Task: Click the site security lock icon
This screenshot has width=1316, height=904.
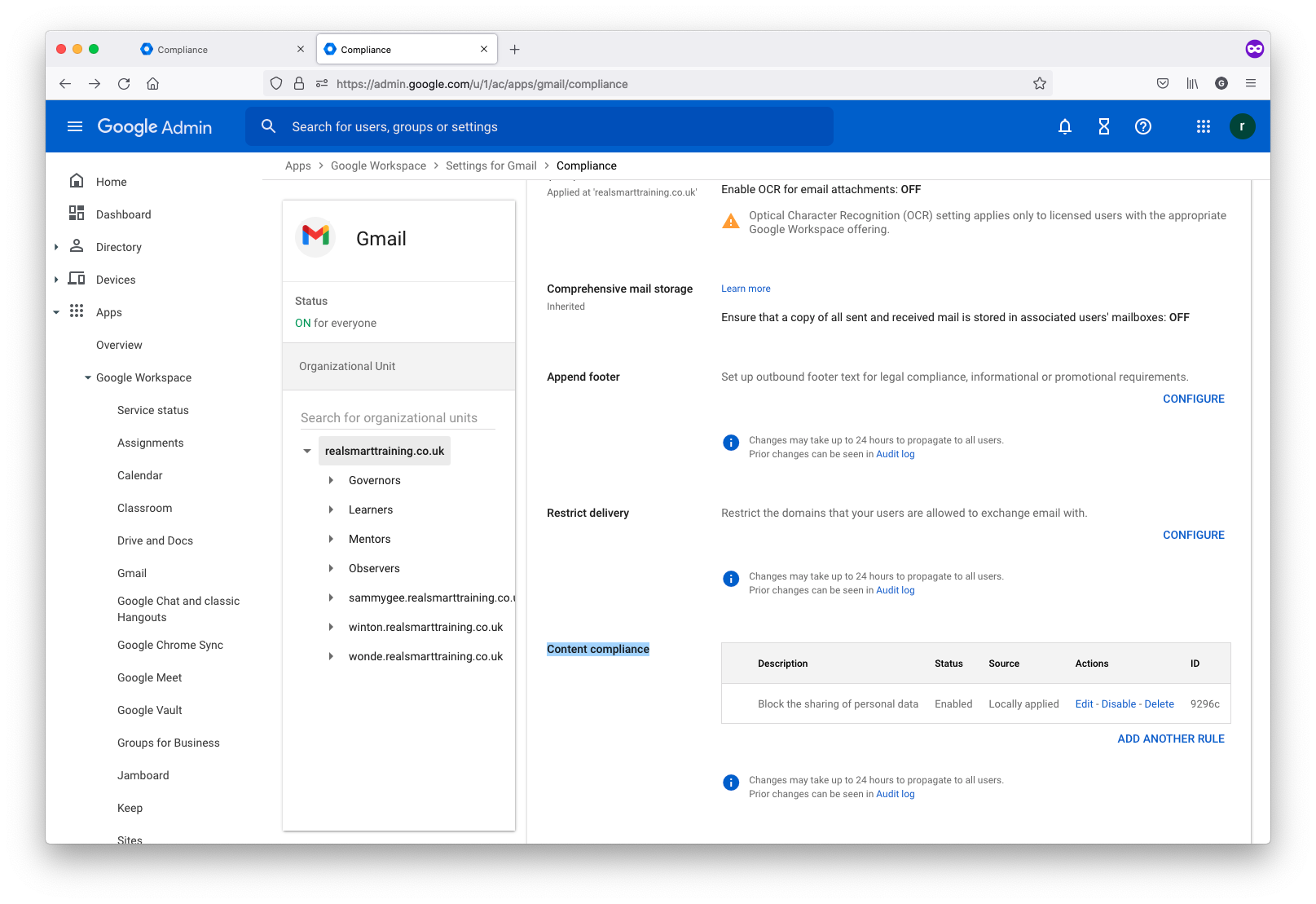Action: [299, 83]
